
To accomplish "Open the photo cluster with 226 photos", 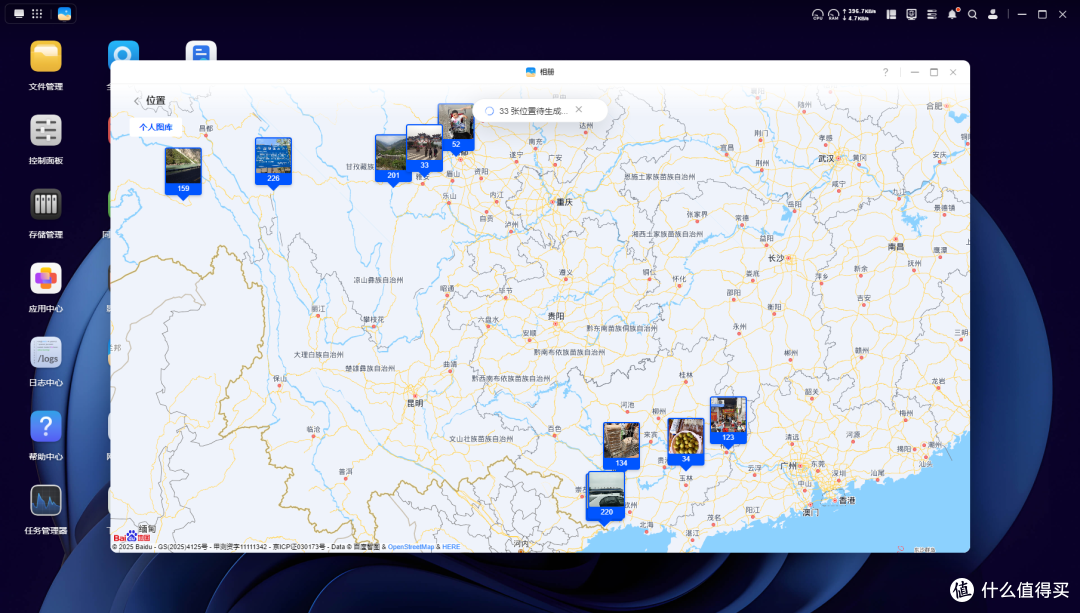I will coord(273,162).
